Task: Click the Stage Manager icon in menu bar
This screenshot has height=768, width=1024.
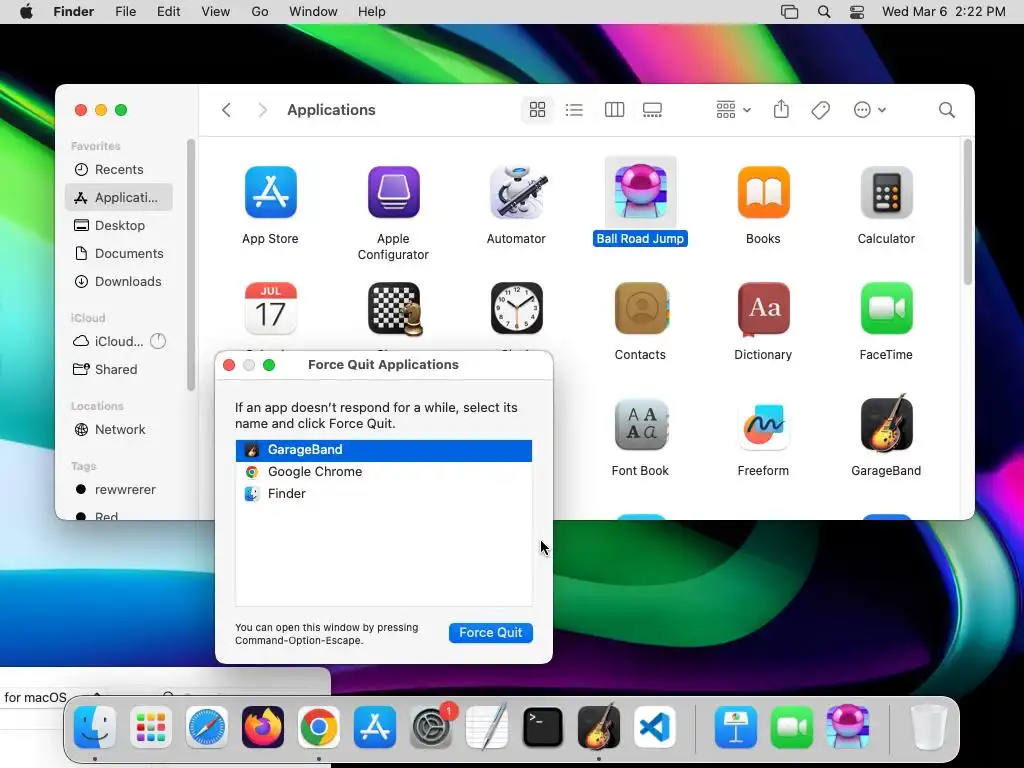Action: 790,12
